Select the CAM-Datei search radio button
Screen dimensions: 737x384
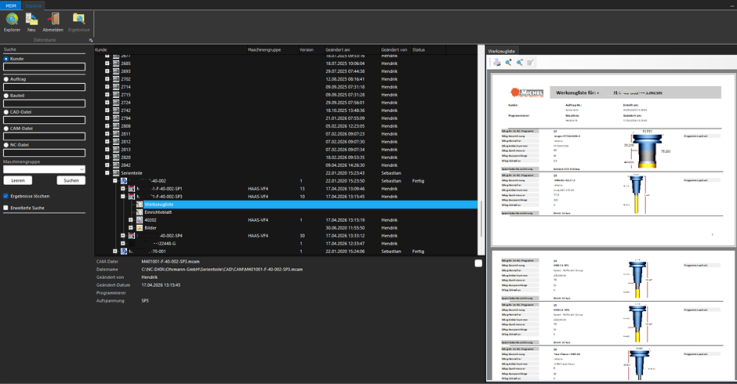6,128
